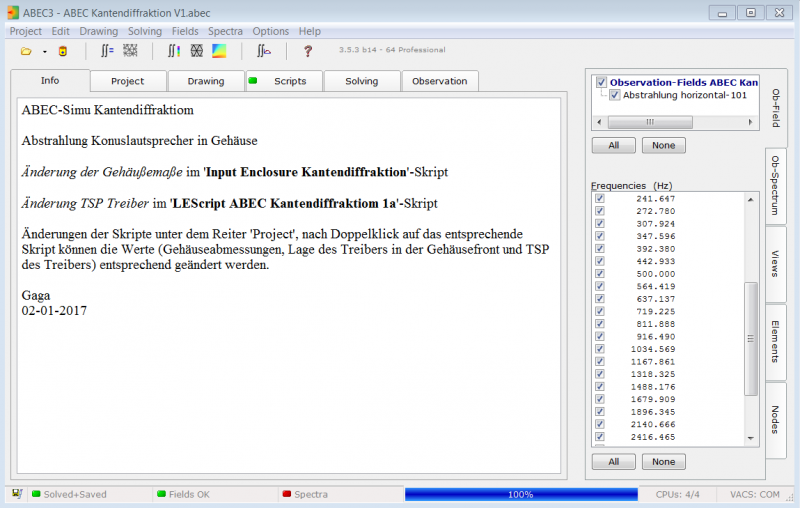Click the colored-bar integral fields icon

174,50
